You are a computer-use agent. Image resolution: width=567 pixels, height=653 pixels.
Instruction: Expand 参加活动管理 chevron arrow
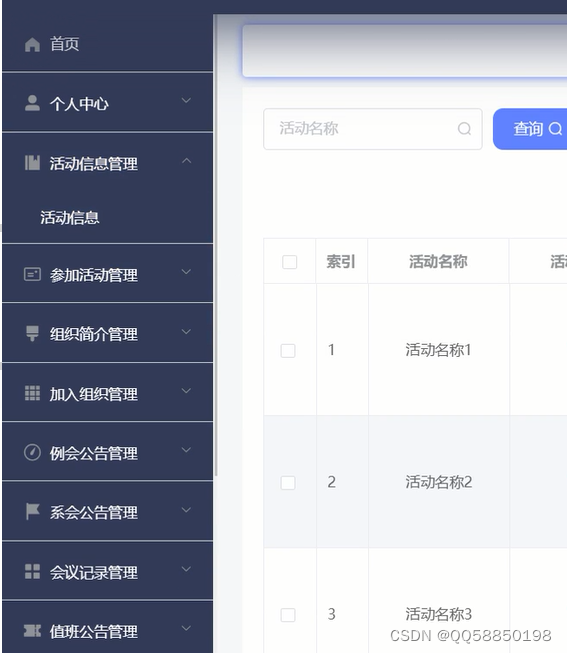(x=186, y=272)
